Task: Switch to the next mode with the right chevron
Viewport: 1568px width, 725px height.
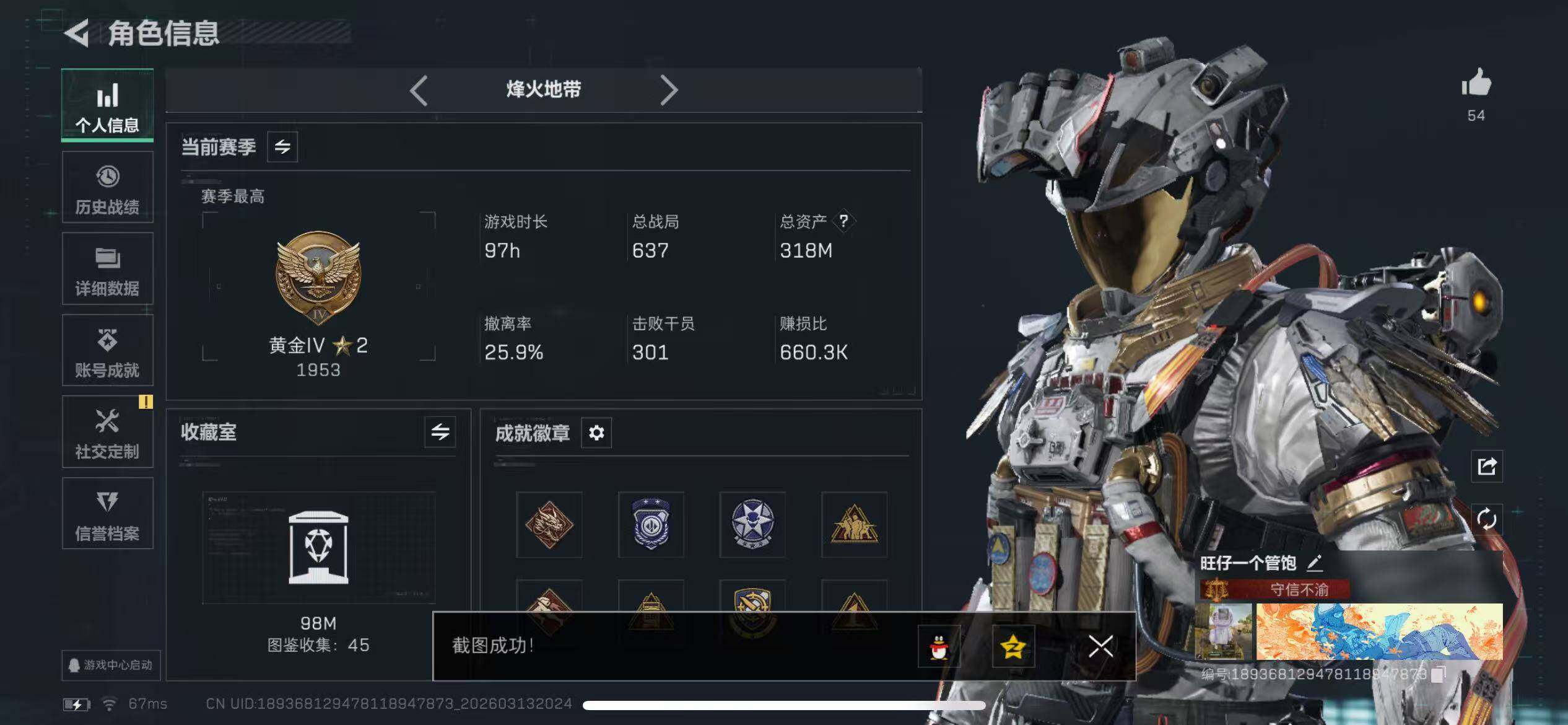Action: click(x=669, y=90)
